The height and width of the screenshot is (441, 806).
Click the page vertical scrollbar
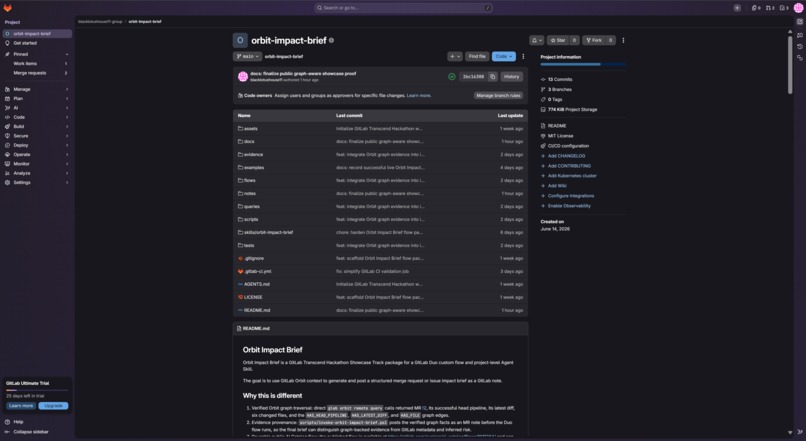pyautogui.click(x=790, y=64)
